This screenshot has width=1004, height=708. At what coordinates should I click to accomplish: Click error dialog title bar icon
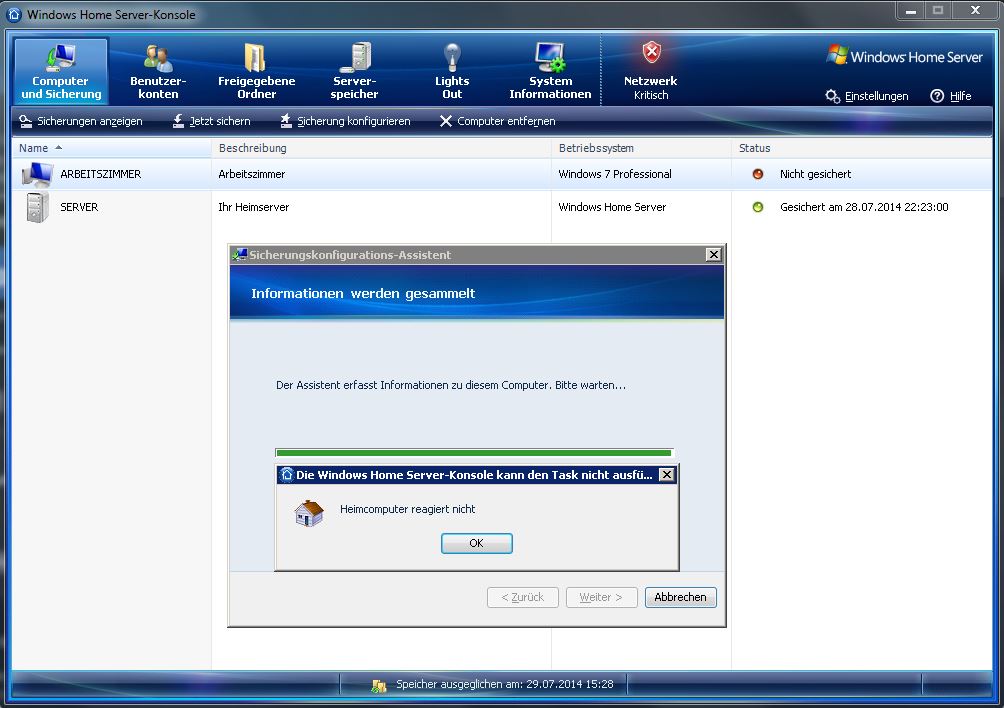[287, 474]
